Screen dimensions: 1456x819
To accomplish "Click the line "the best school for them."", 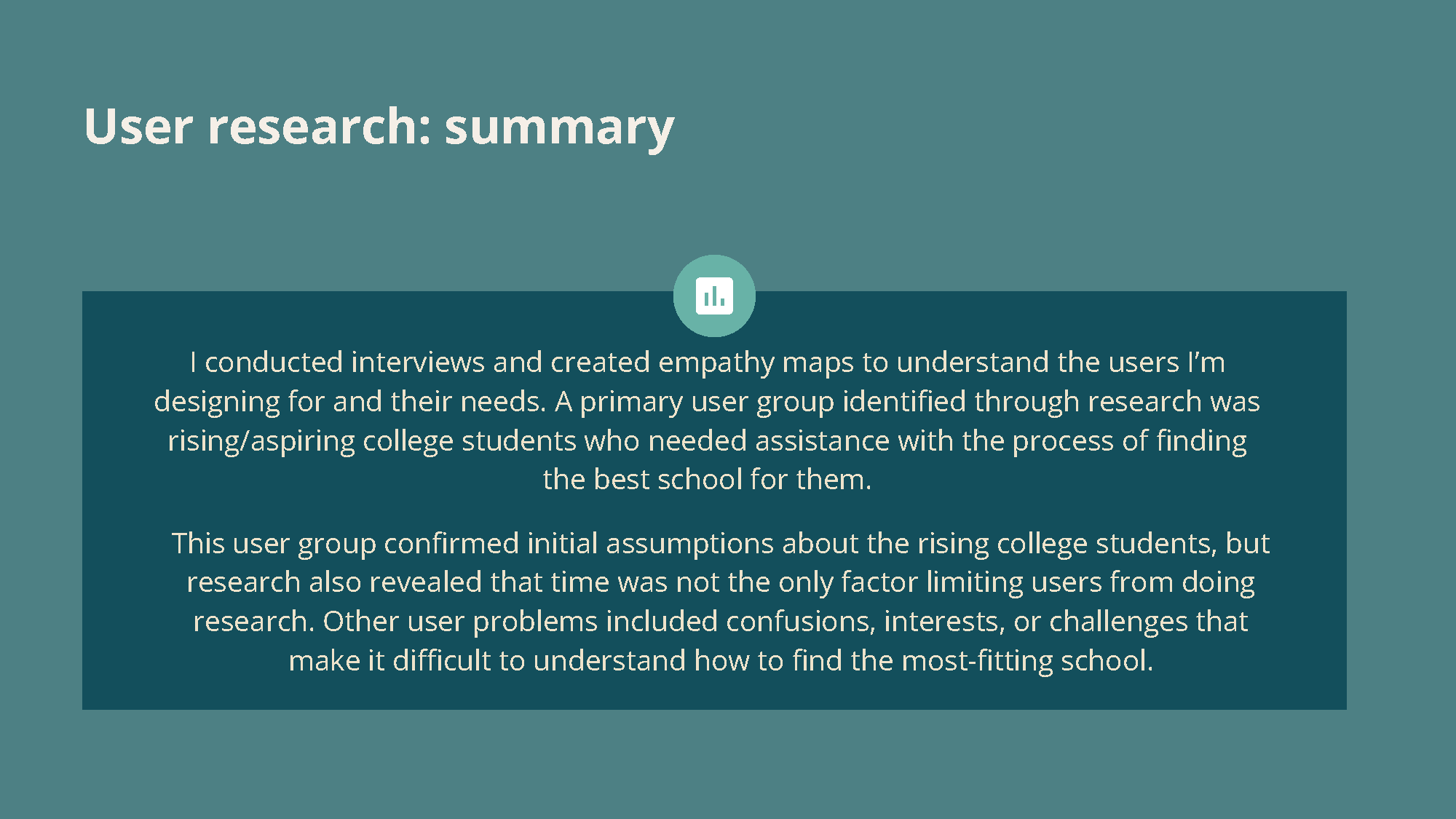I will 707,480.
